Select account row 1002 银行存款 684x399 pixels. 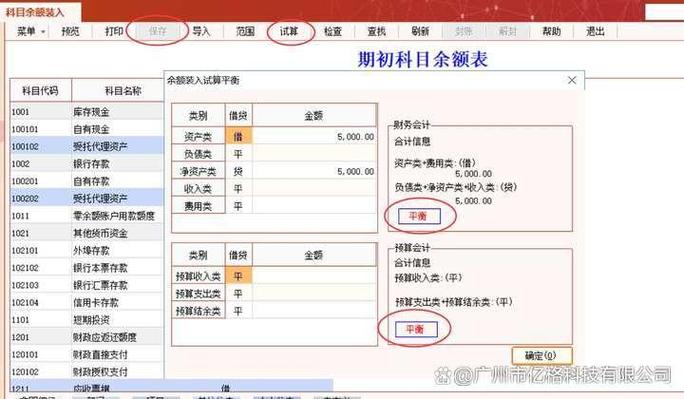point(86,164)
